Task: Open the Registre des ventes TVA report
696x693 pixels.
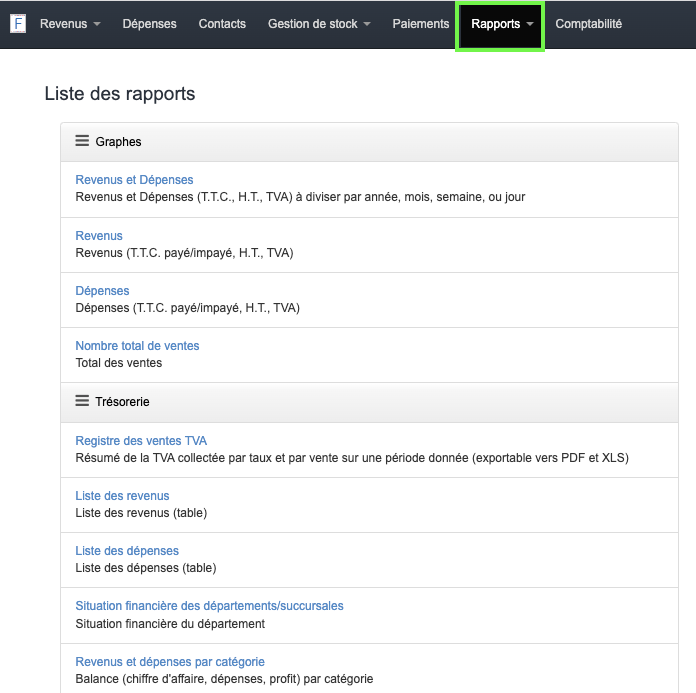Action: coord(141,441)
